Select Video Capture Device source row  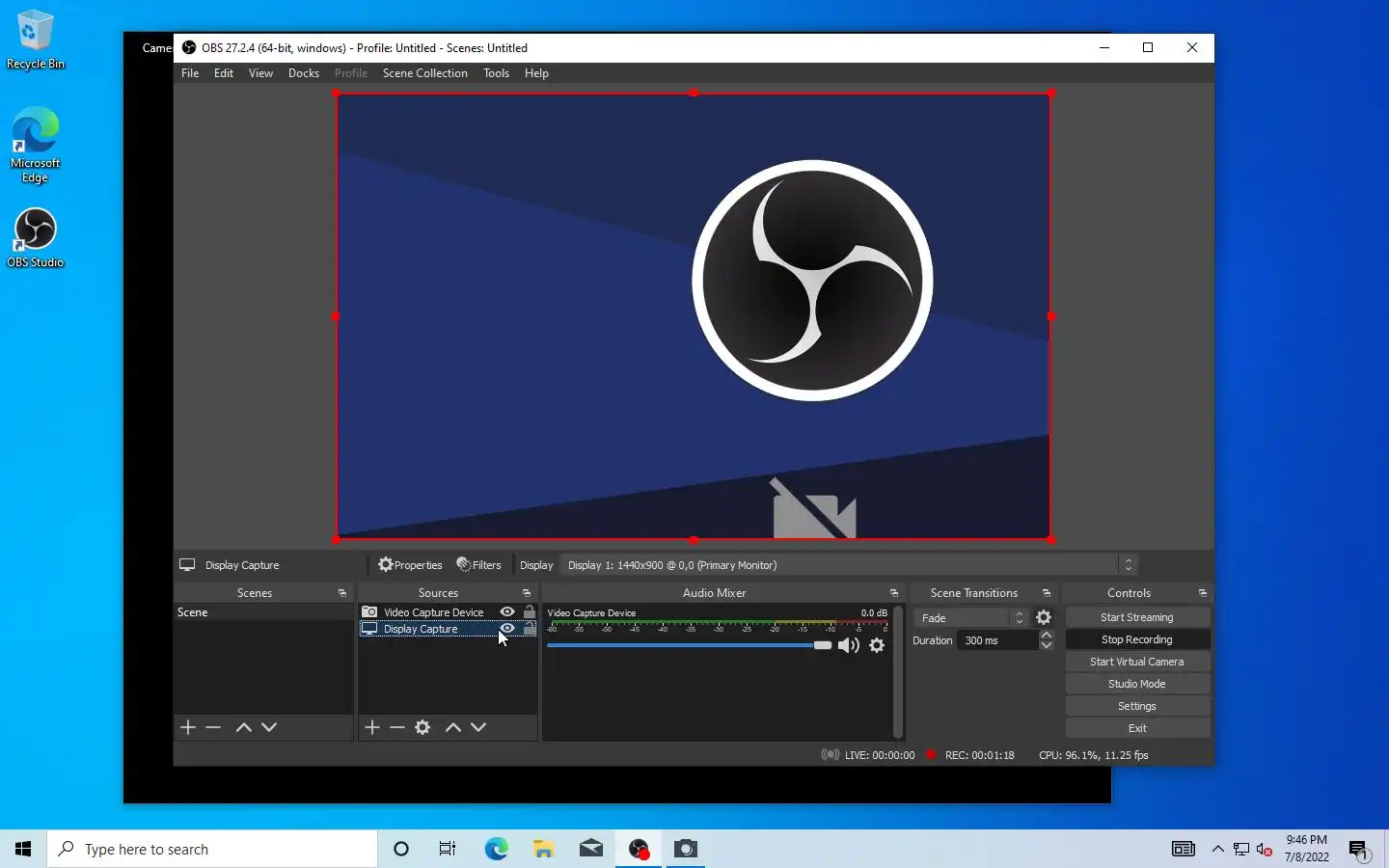pos(448,611)
